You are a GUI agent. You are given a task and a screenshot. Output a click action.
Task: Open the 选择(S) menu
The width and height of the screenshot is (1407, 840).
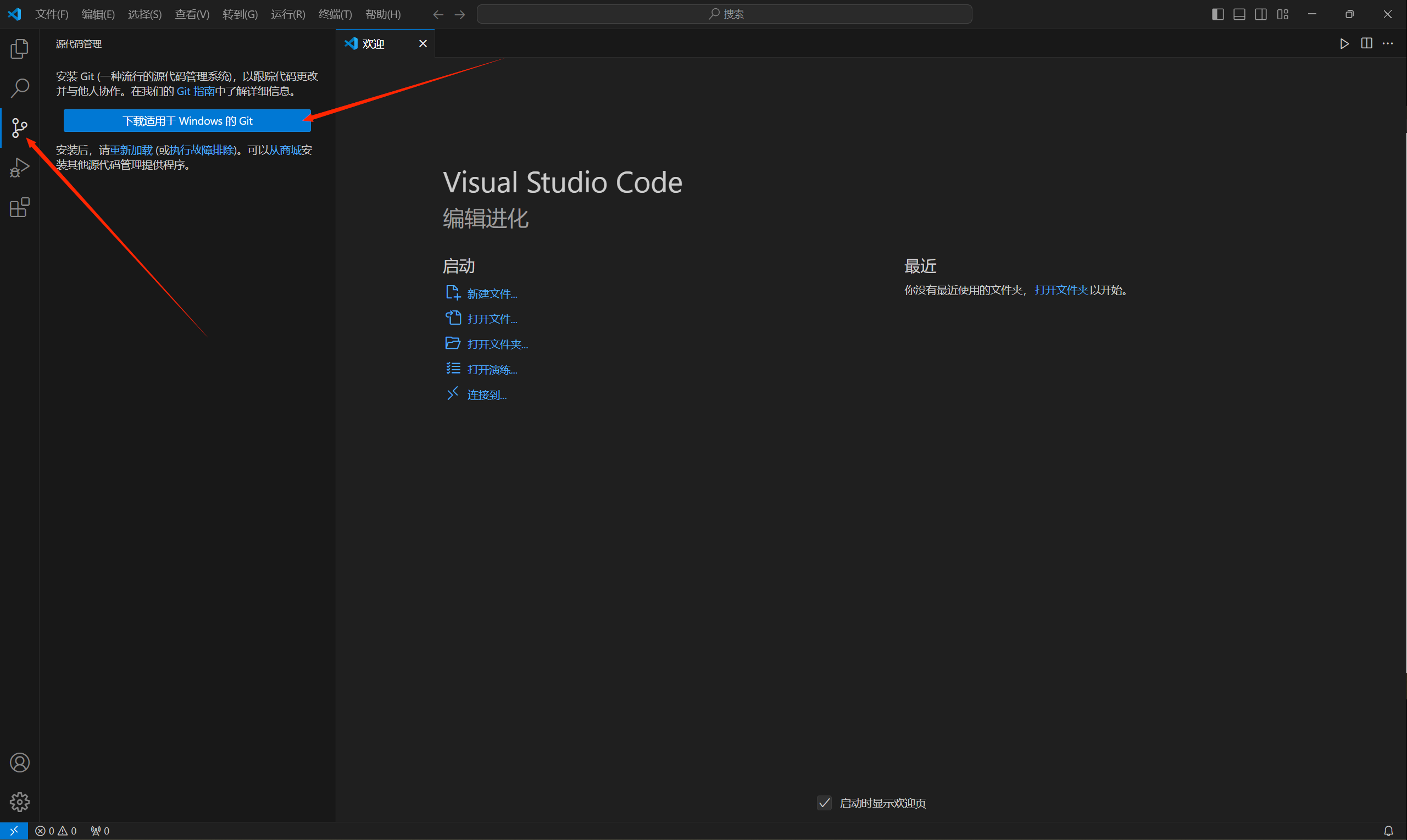tap(145, 14)
